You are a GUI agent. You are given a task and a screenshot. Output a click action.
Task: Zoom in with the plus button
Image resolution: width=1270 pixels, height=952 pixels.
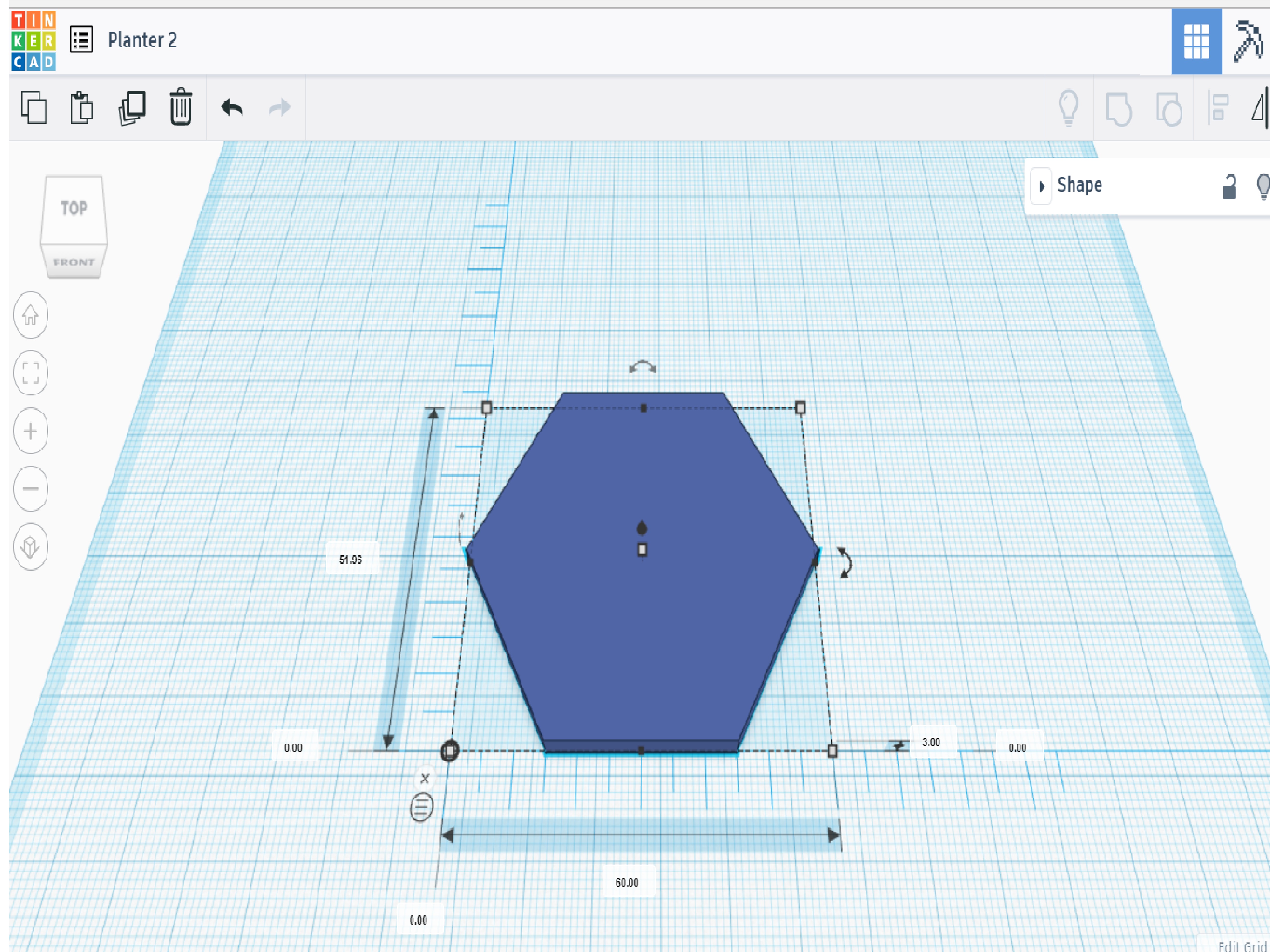click(30, 431)
